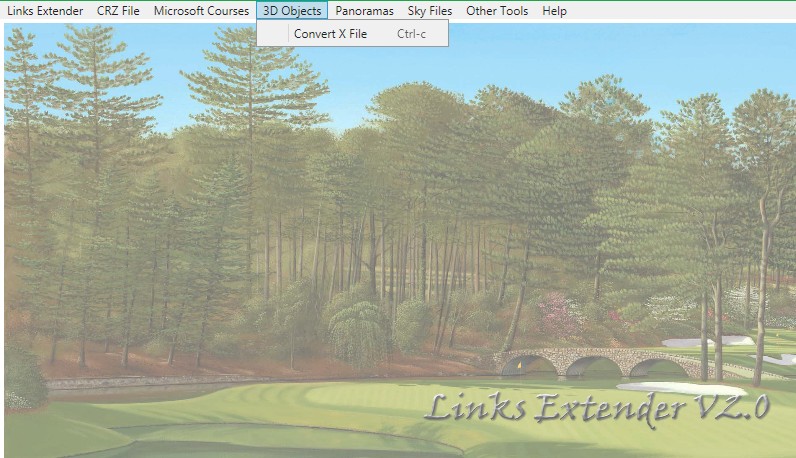Click the blank icon gutter beside Convert X File
Viewport: 796px width, 458px height.
(x=272, y=34)
